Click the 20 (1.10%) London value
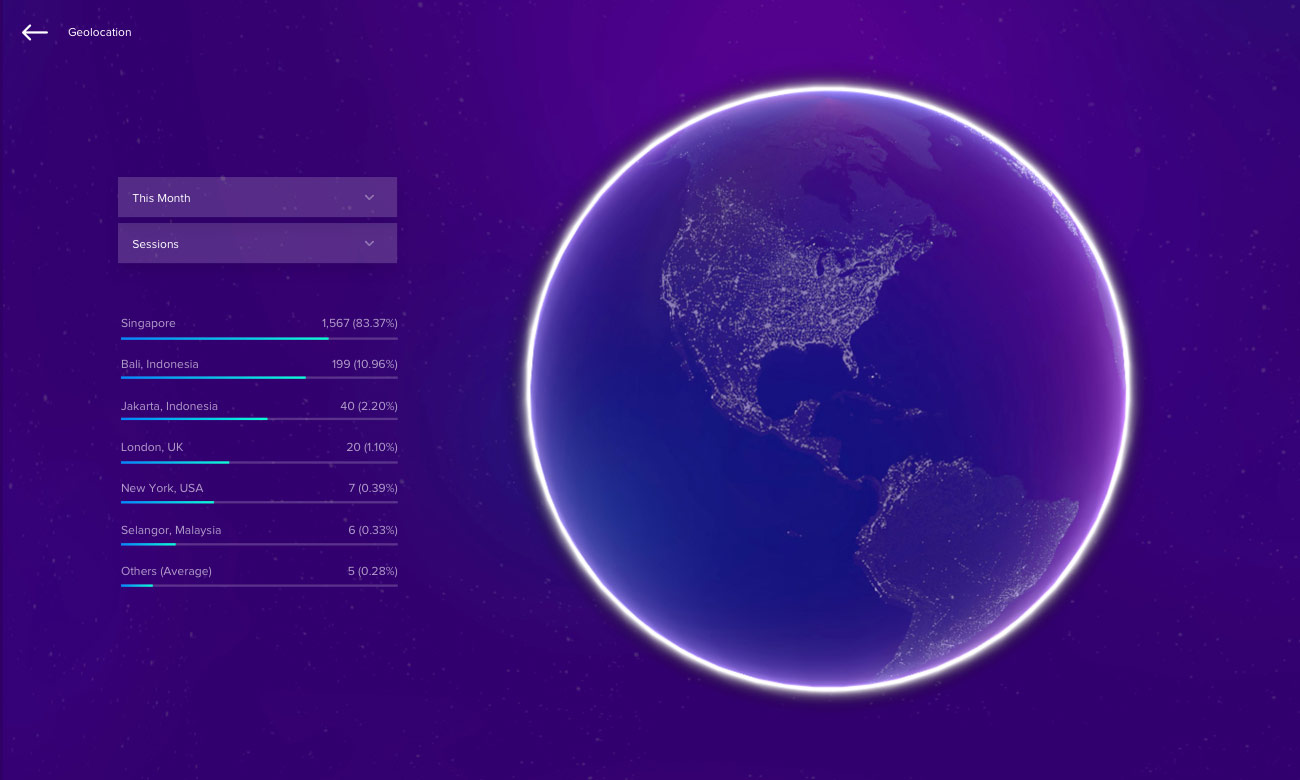Viewport: 1300px width, 780px height. tap(371, 447)
